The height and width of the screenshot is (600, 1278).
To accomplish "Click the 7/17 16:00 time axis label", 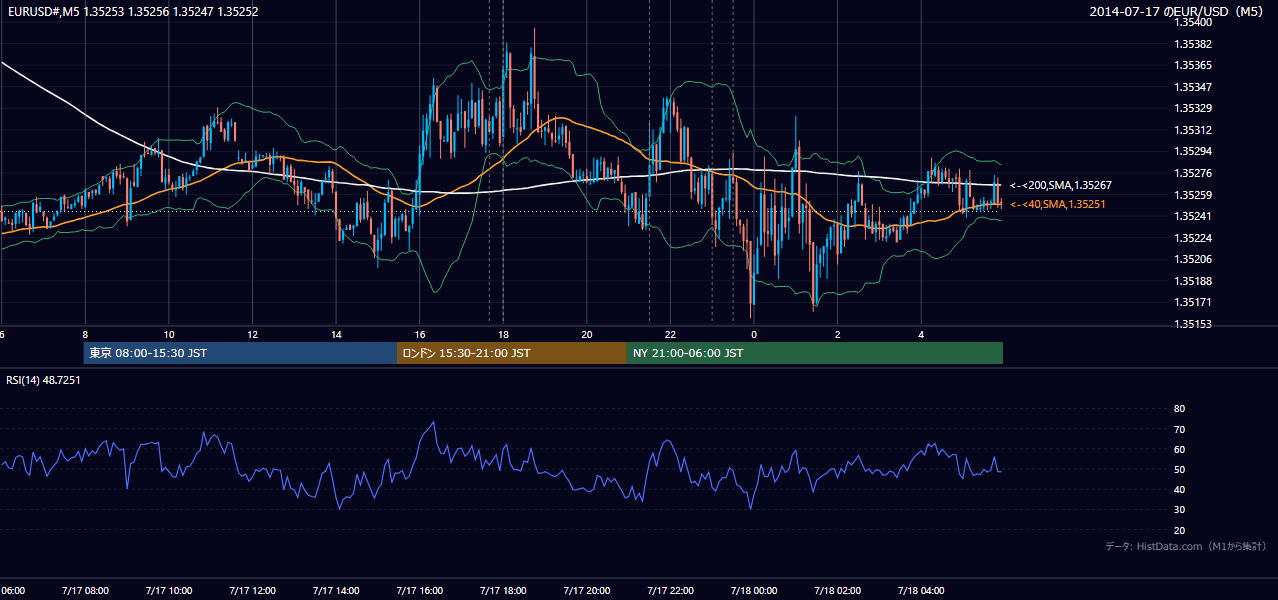I will [x=420, y=591].
